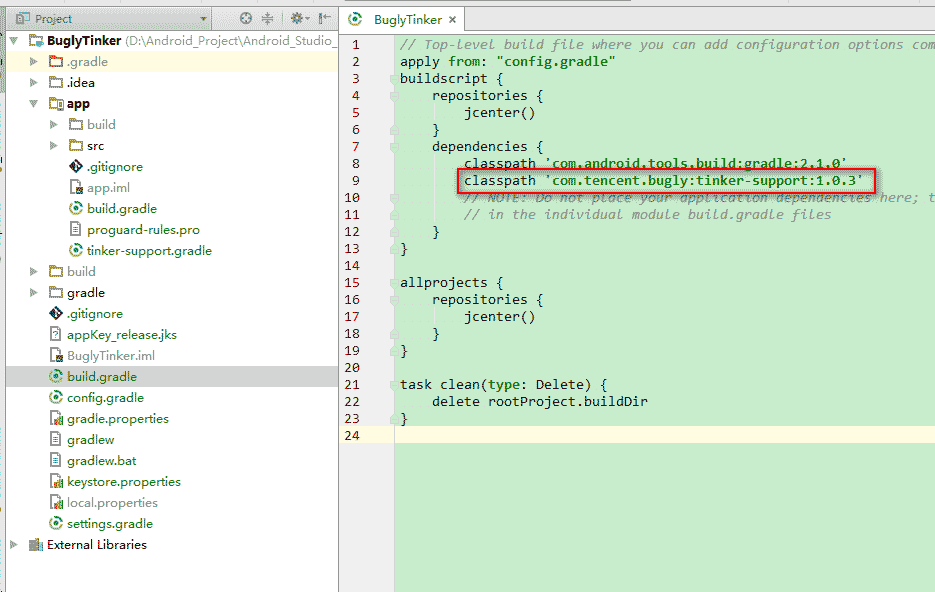
Task: Select appKey_release.jks file name
Action: (122, 335)
